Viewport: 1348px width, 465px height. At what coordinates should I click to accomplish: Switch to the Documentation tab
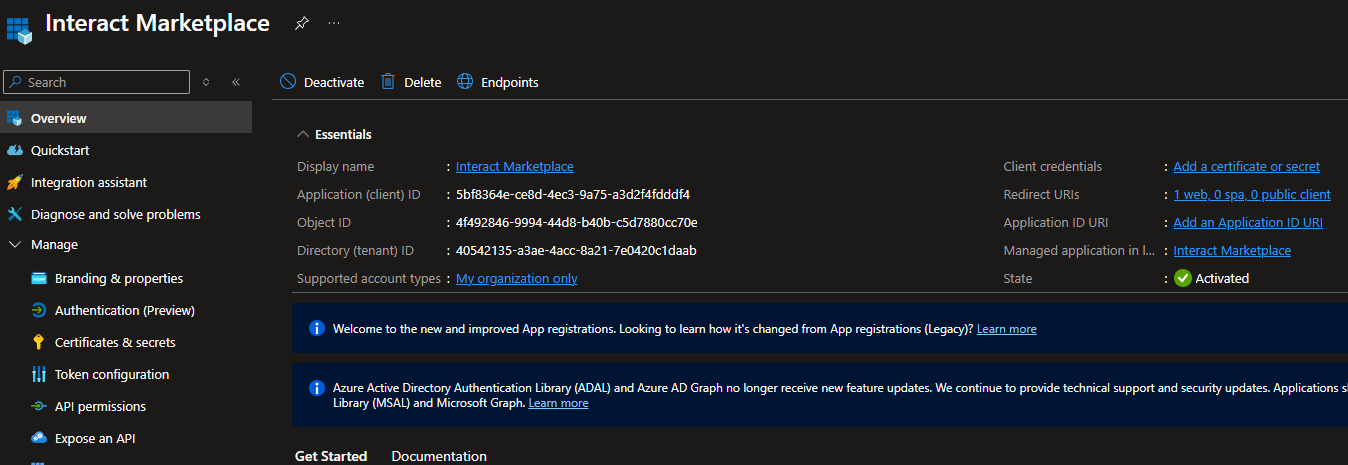439,456
